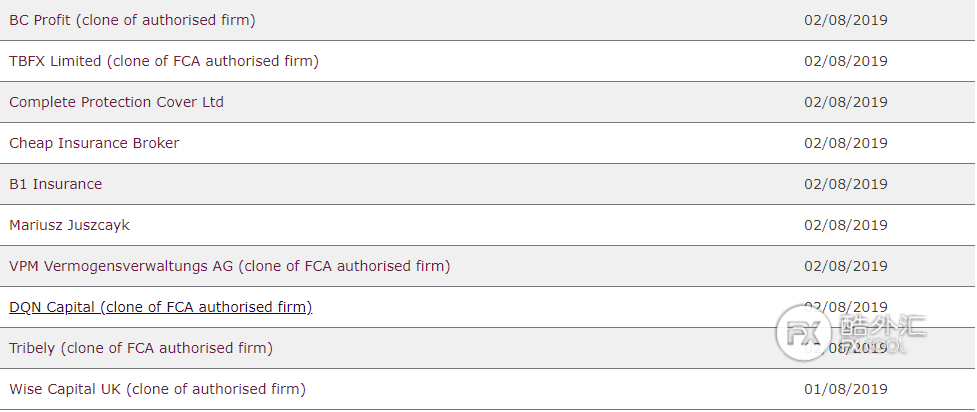Click the date in VPM Vermogensverwaltungs row

pyautogui.click(x=846, y=266)
